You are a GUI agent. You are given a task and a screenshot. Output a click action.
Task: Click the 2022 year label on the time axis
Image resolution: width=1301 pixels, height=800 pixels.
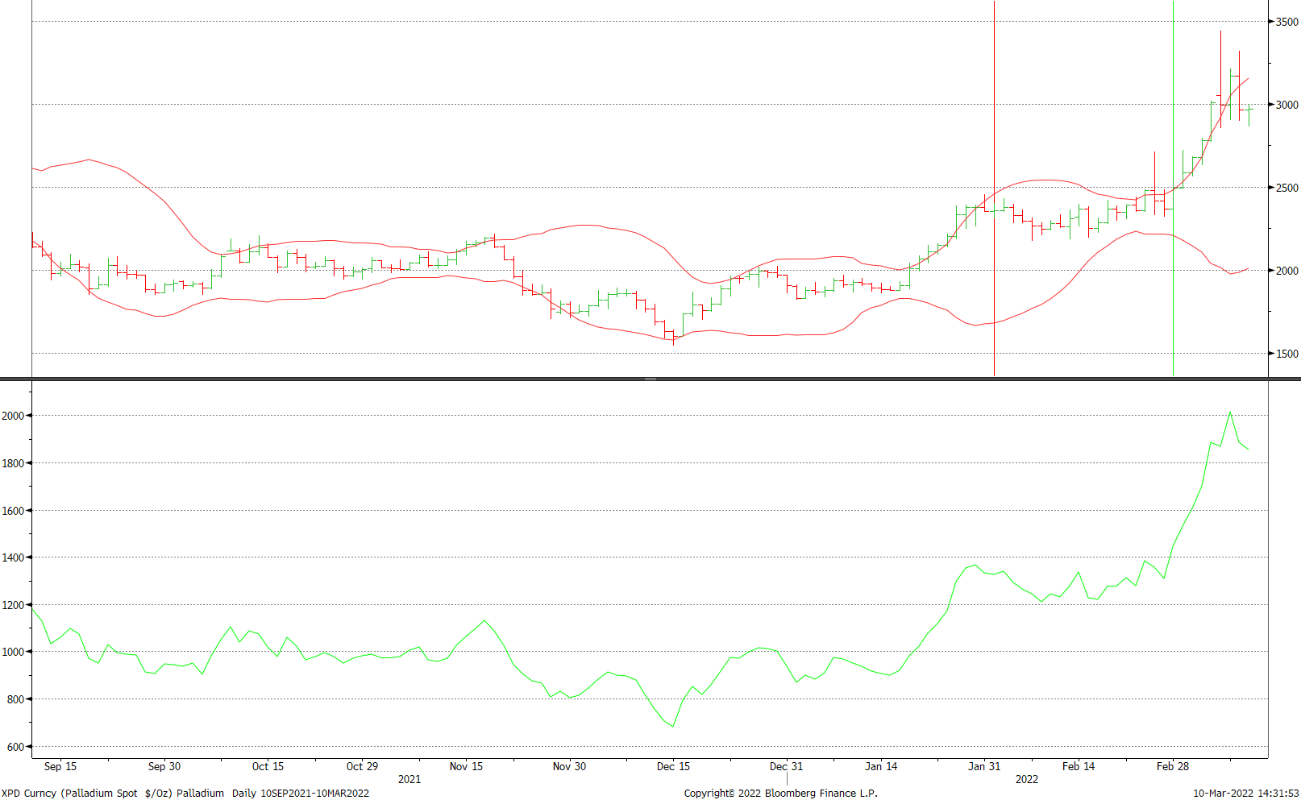[1027, 778]
